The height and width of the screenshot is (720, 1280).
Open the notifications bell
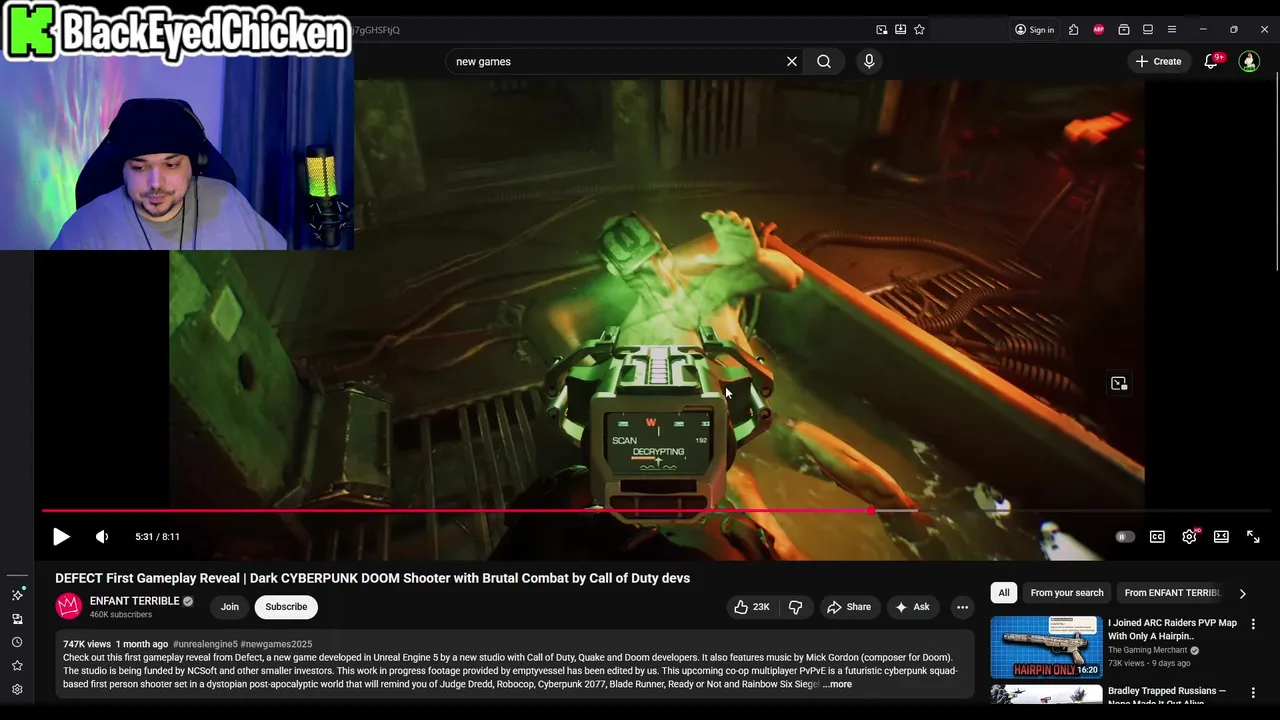click(1211, 61)
